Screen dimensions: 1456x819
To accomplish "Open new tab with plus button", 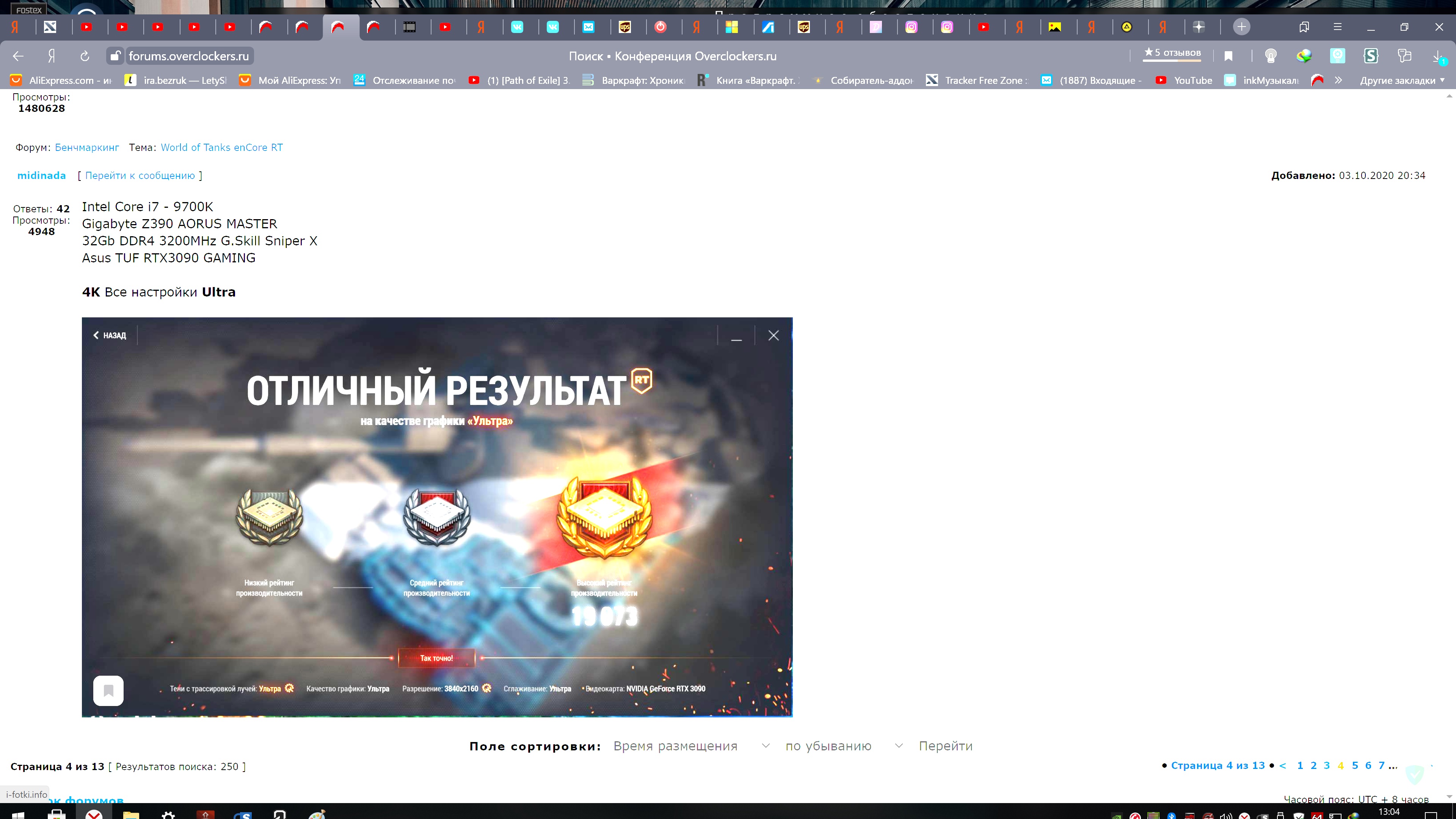I will [1241, 27].
